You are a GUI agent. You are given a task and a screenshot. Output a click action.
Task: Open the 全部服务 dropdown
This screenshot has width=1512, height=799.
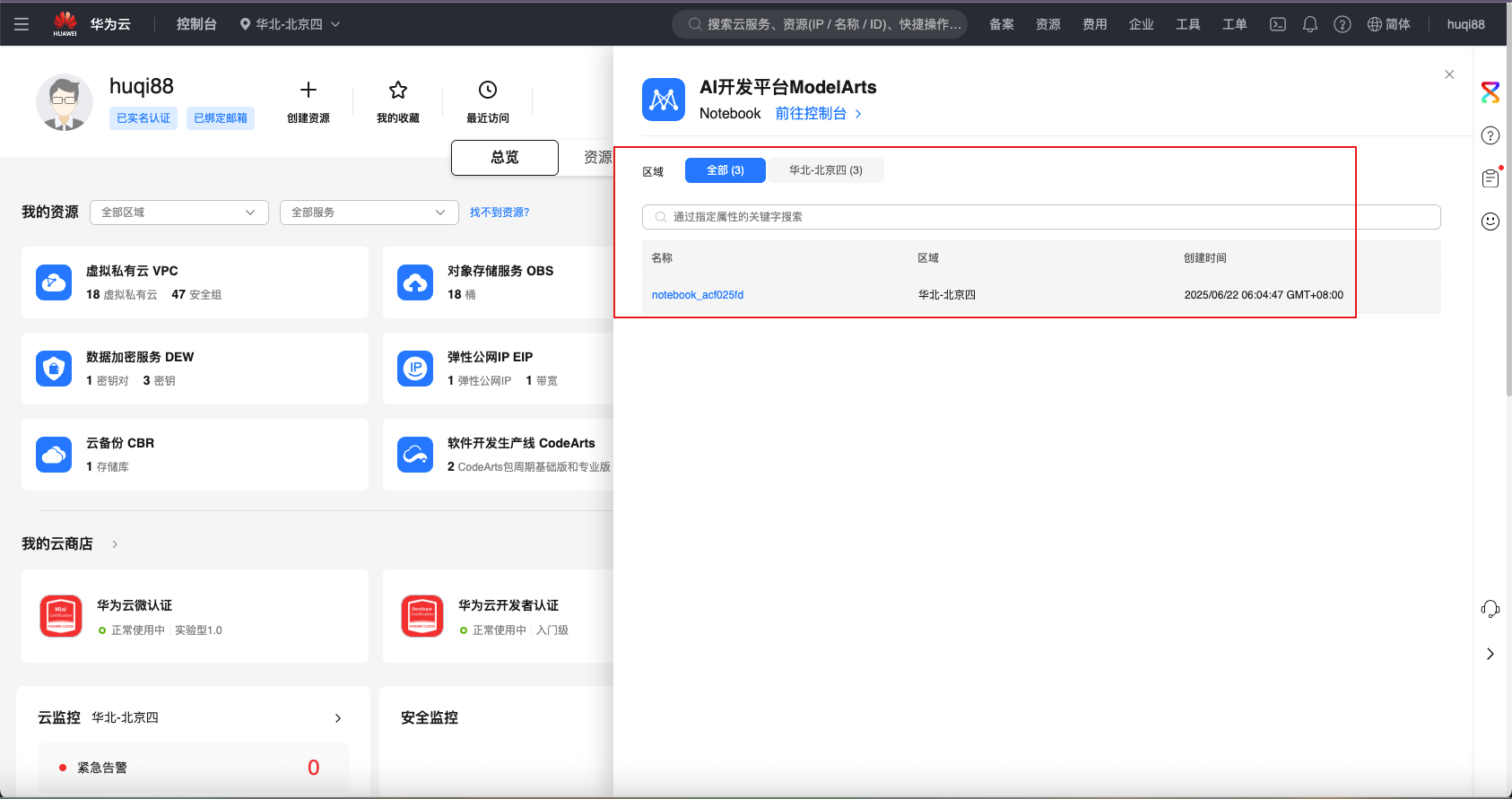[369, 213]
